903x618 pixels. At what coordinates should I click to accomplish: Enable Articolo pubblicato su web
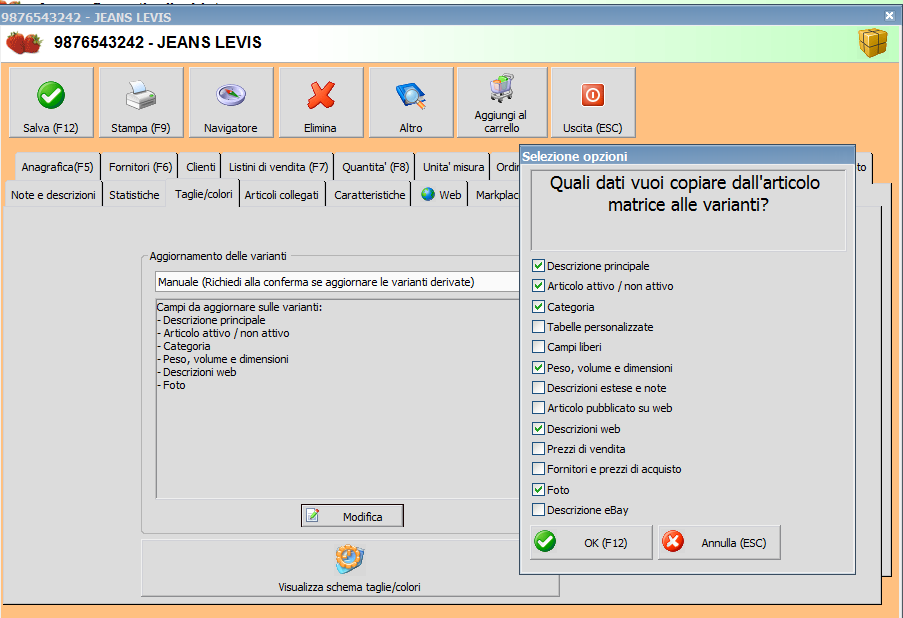[x=538, y=408]
